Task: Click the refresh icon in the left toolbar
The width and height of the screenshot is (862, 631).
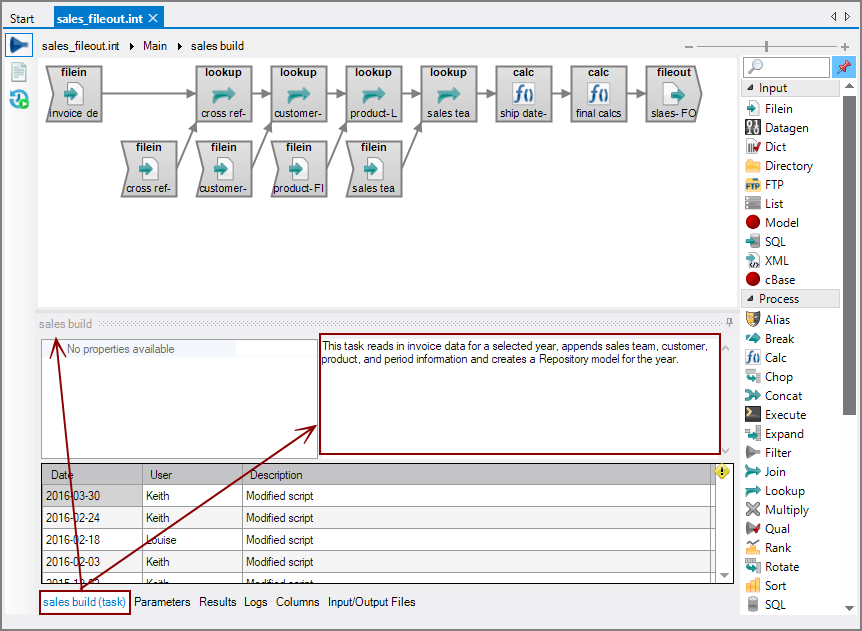Action: point(18,97)
